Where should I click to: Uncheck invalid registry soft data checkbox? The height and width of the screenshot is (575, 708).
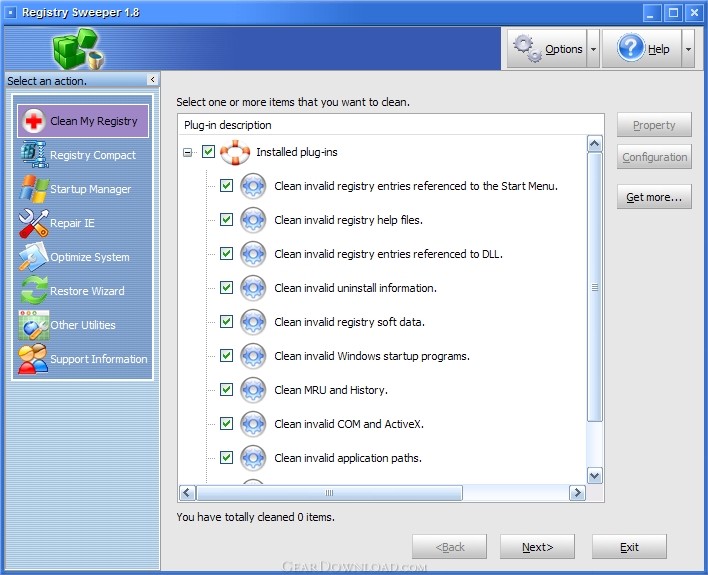coord(226,322)
